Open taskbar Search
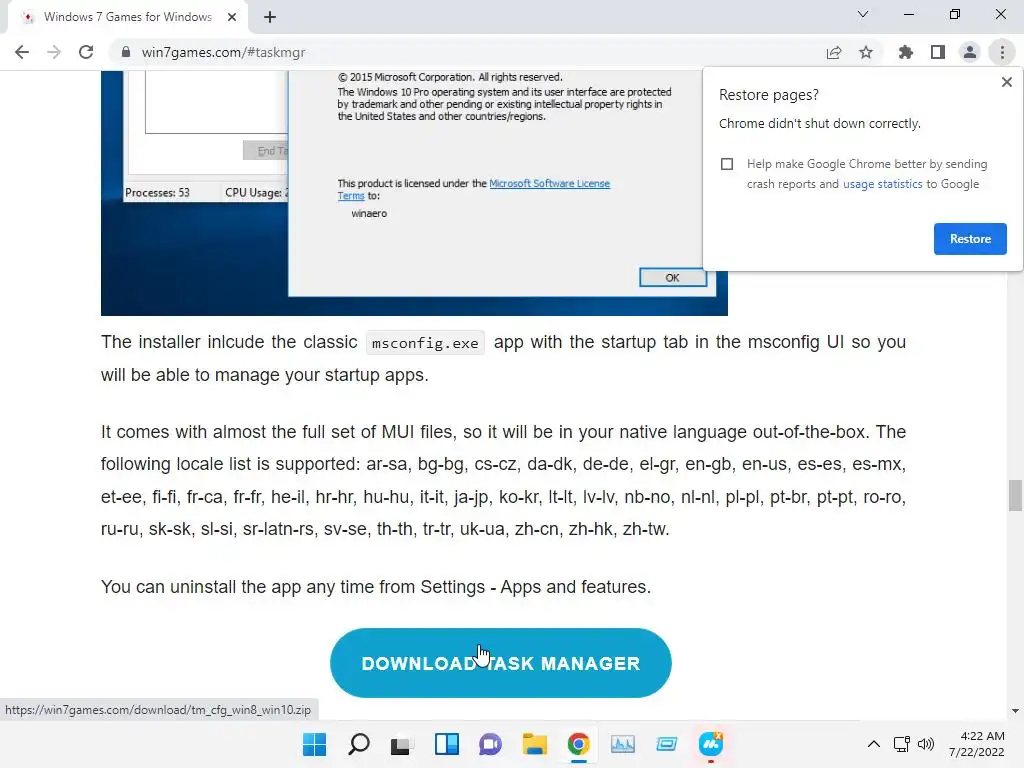 [x=359, y=744]
